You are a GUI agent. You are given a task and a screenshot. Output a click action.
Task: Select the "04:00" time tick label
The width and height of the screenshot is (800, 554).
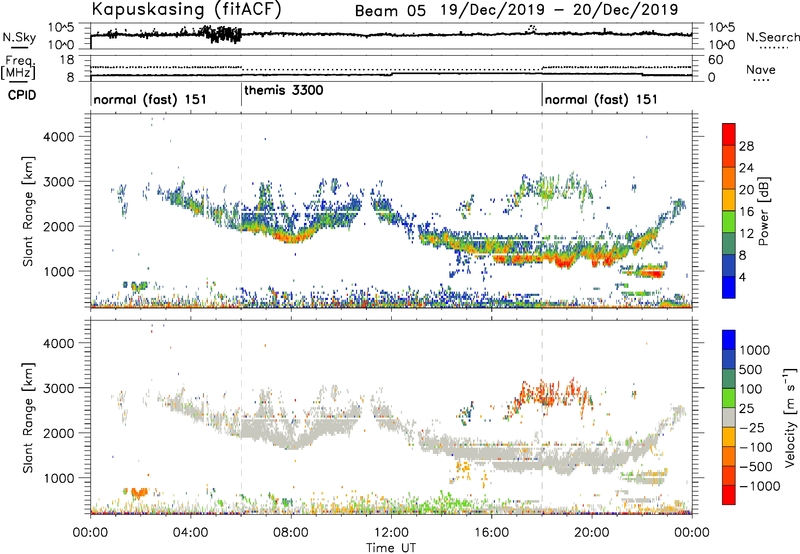[x=191, y=533]
